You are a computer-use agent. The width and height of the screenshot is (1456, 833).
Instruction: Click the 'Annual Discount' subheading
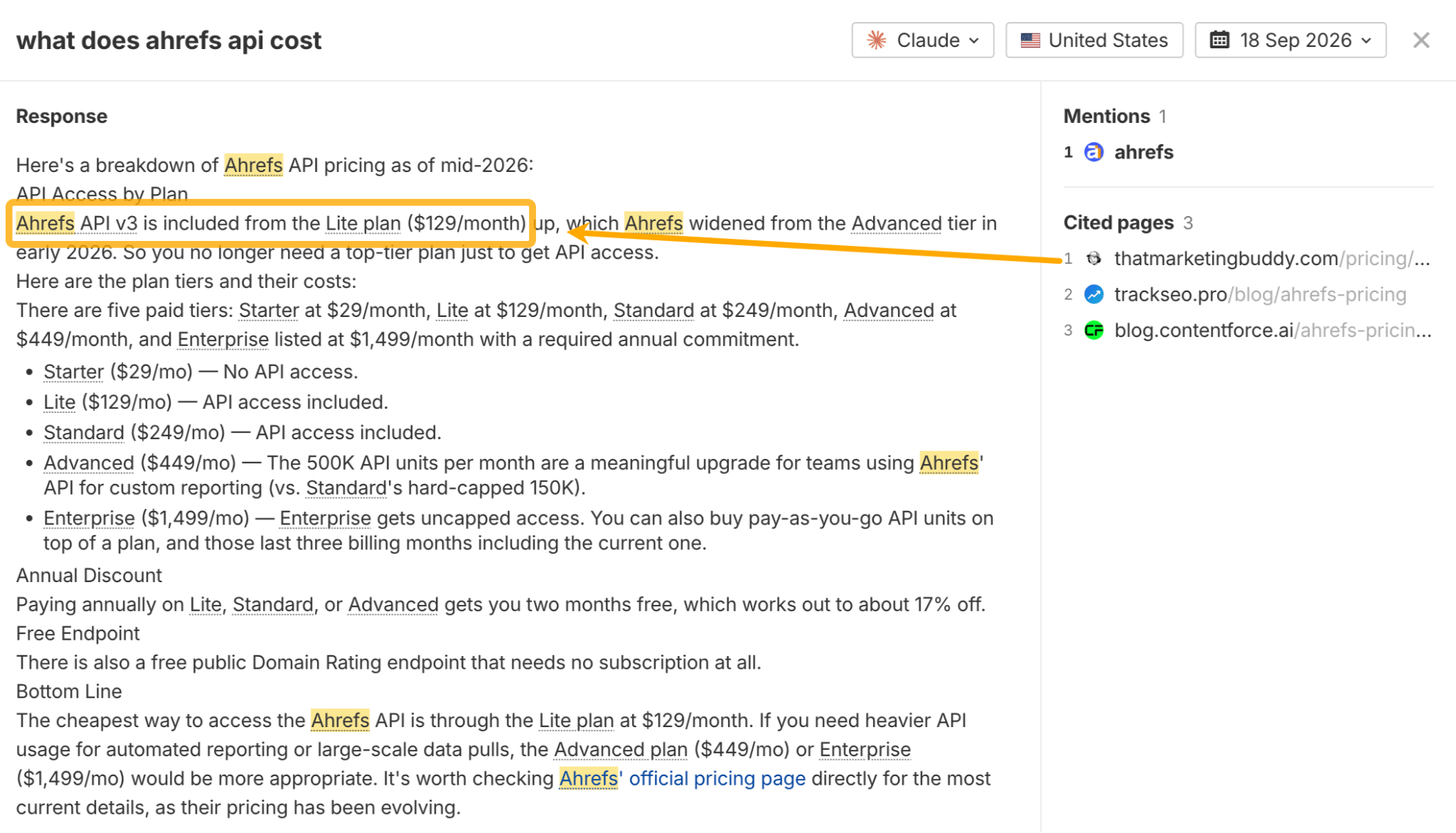[89, 576]
